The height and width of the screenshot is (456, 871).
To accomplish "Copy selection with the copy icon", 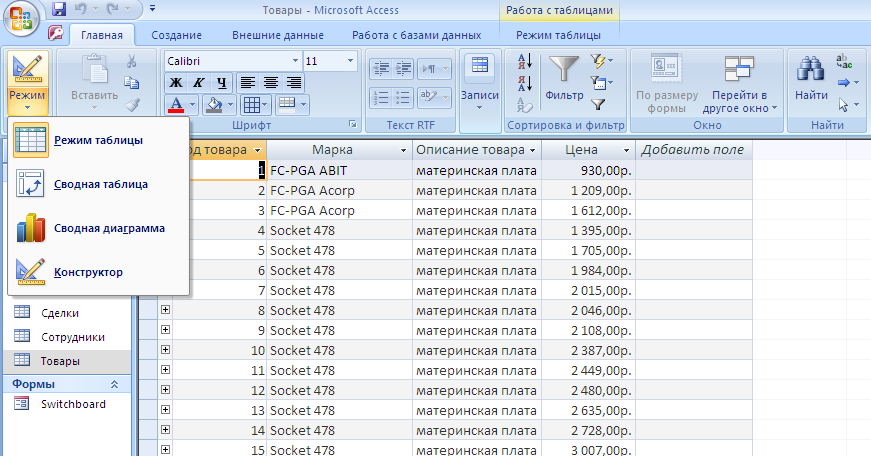I will 132,83.
